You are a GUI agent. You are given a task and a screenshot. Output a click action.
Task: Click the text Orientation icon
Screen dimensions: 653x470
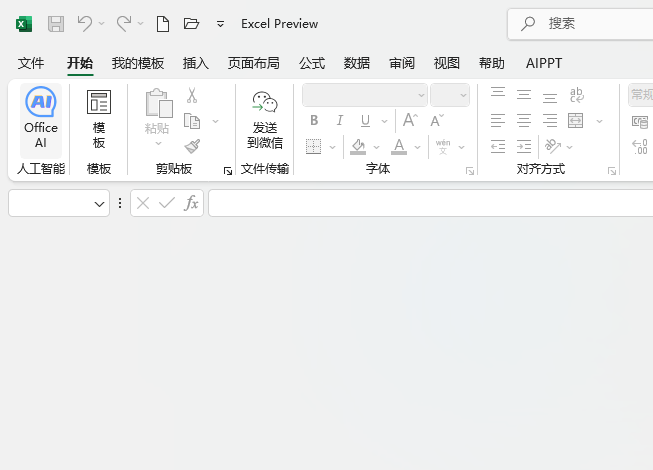tap(553, 147)
